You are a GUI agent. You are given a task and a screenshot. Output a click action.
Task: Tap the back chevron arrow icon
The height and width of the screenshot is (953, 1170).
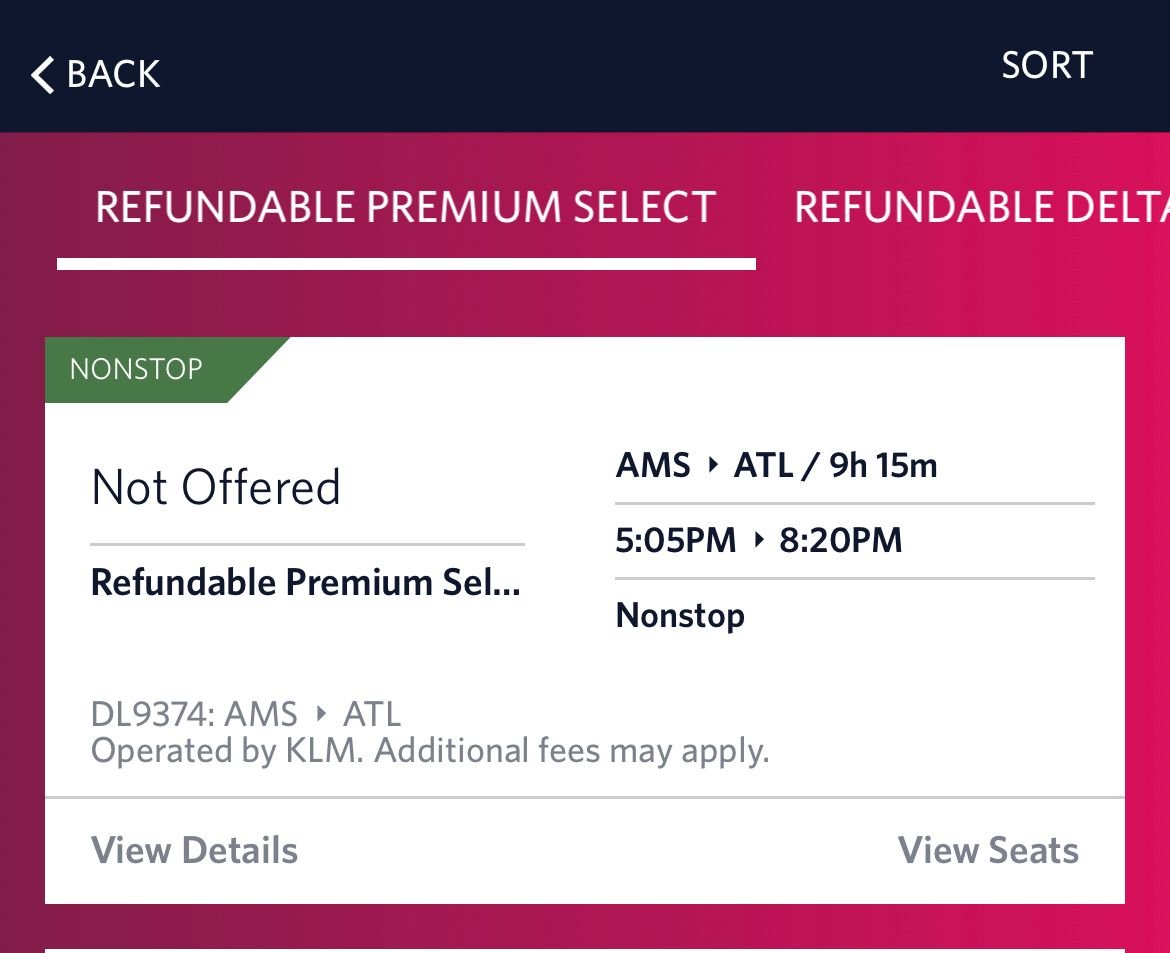(x=42, y=75)
